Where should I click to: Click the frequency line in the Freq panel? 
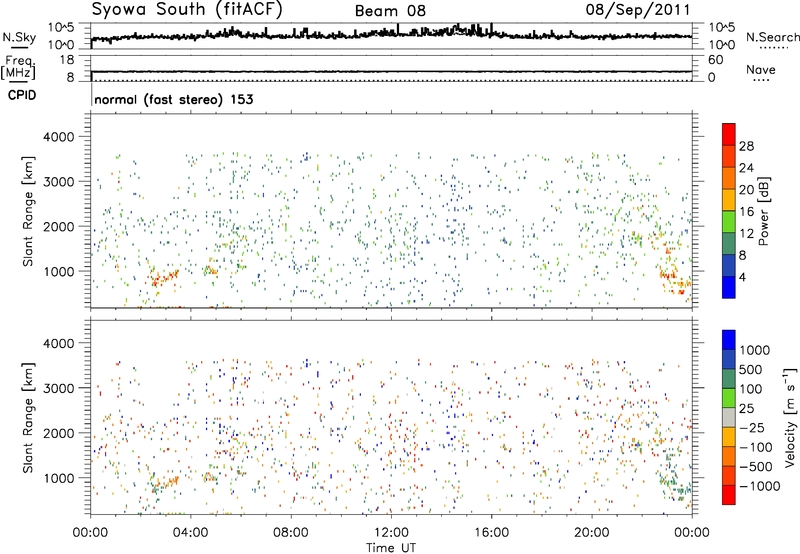[391, 71]
